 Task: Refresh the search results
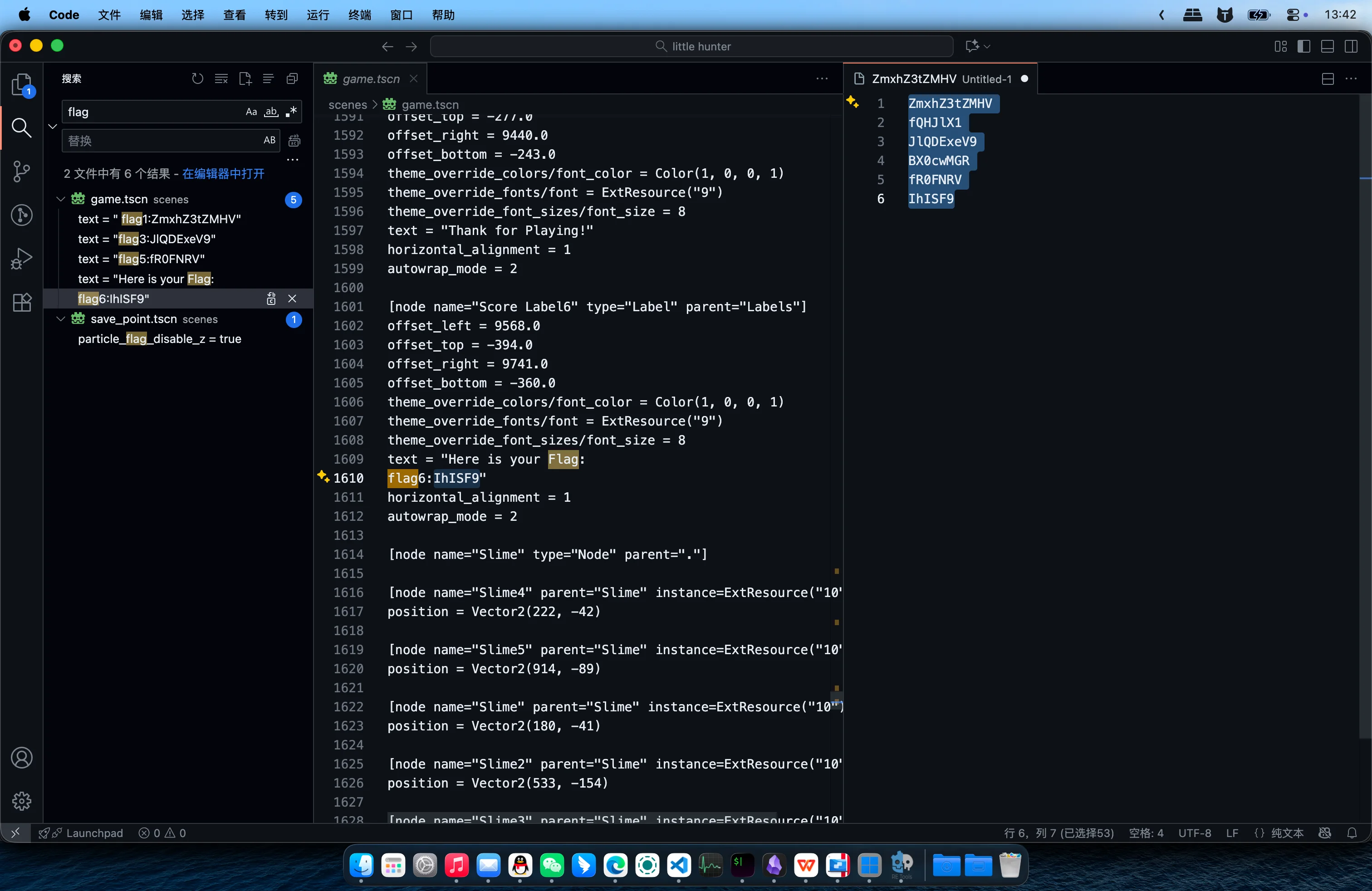click(198, 78)
